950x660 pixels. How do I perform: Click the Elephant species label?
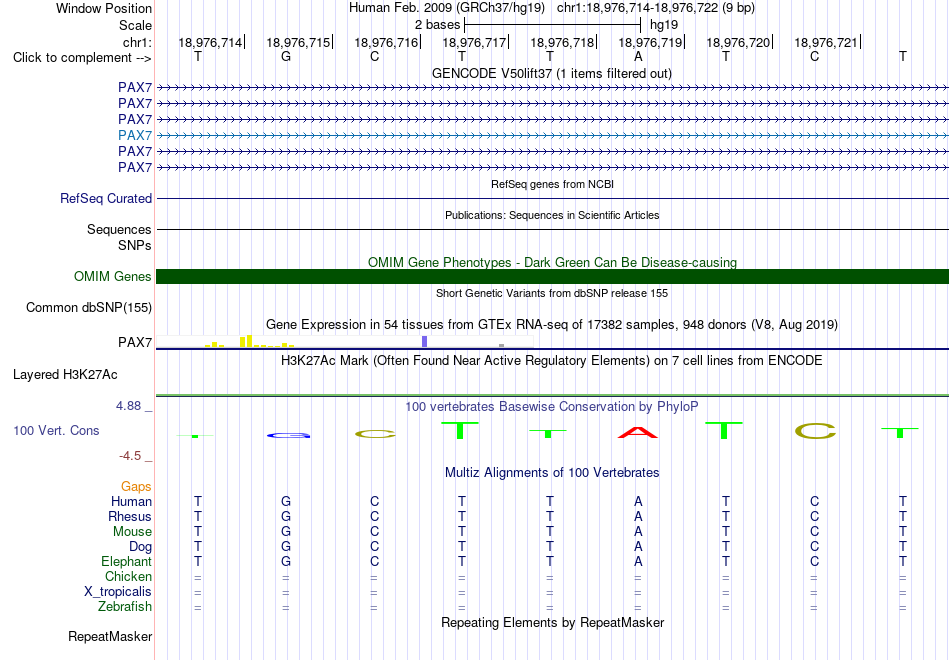coord(126,561)
